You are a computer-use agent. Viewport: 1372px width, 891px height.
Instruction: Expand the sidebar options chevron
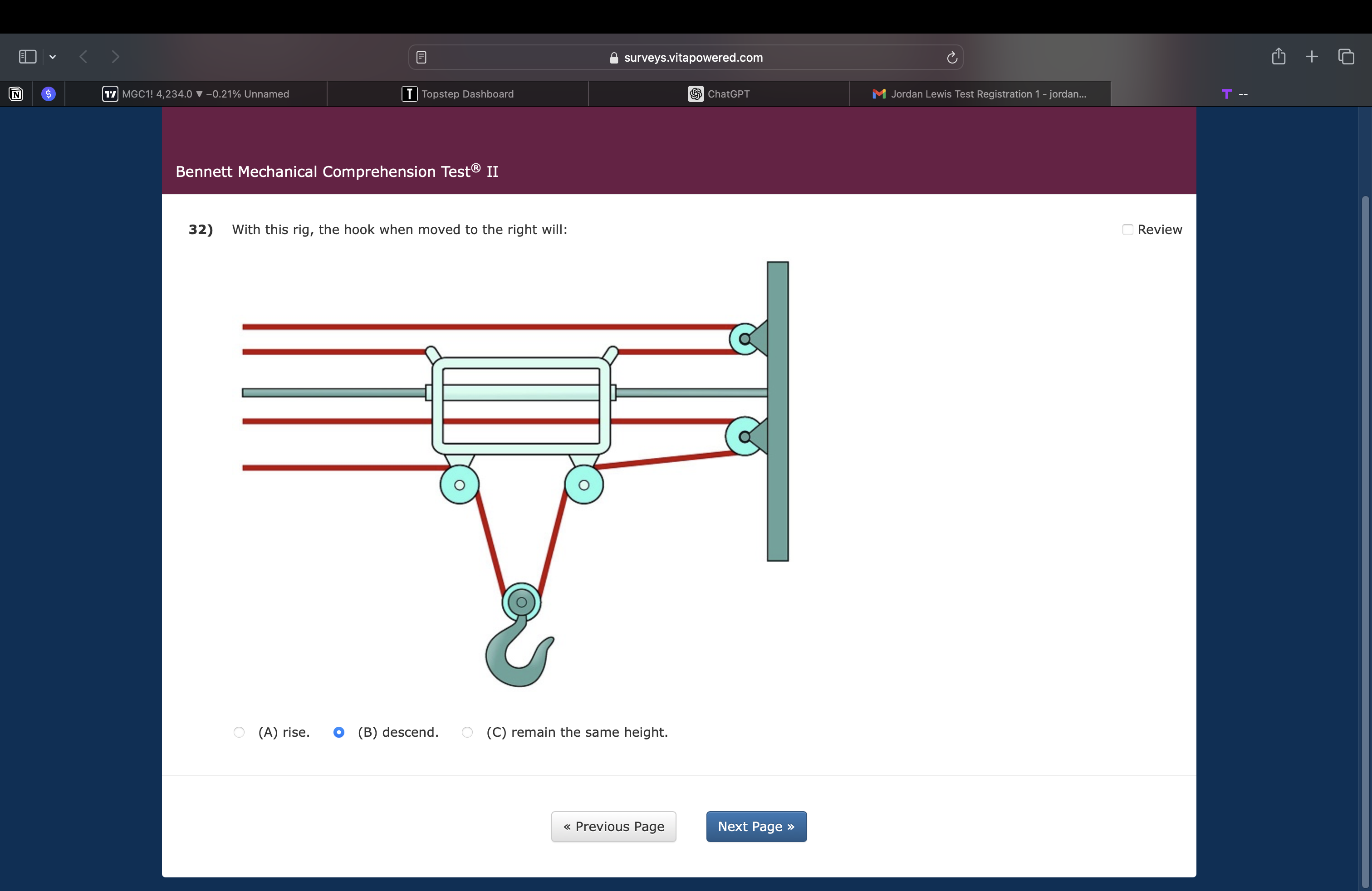tap(53, 56)
